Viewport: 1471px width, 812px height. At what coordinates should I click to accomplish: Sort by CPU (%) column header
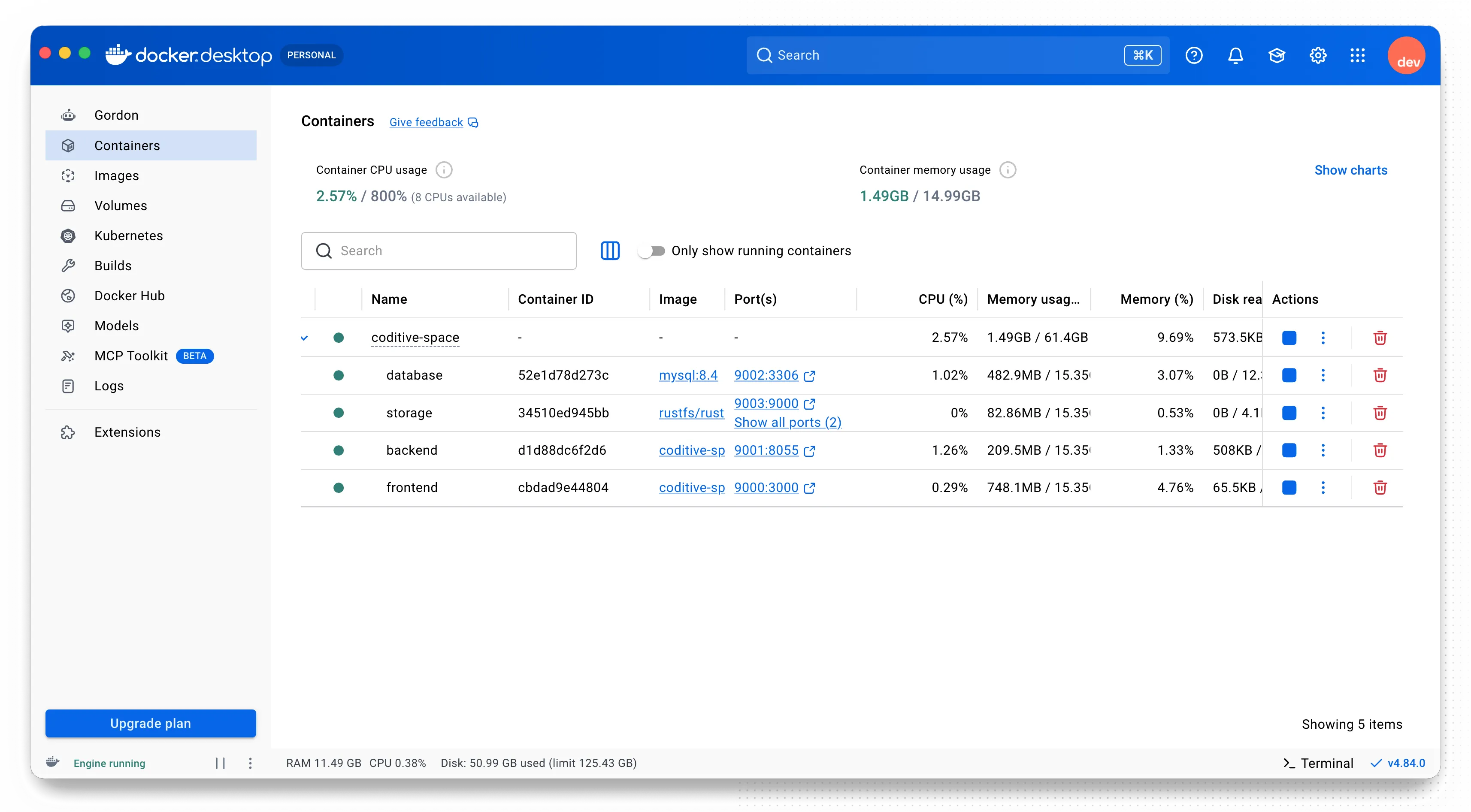(943, 299)
